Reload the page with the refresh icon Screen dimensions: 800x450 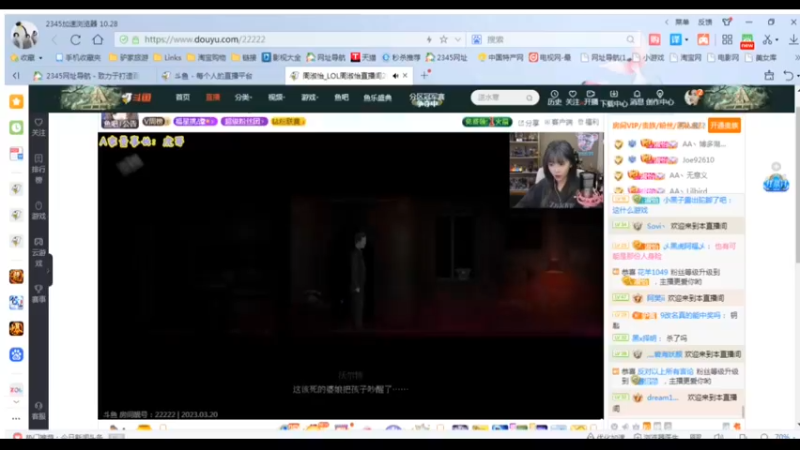[76, 39]
